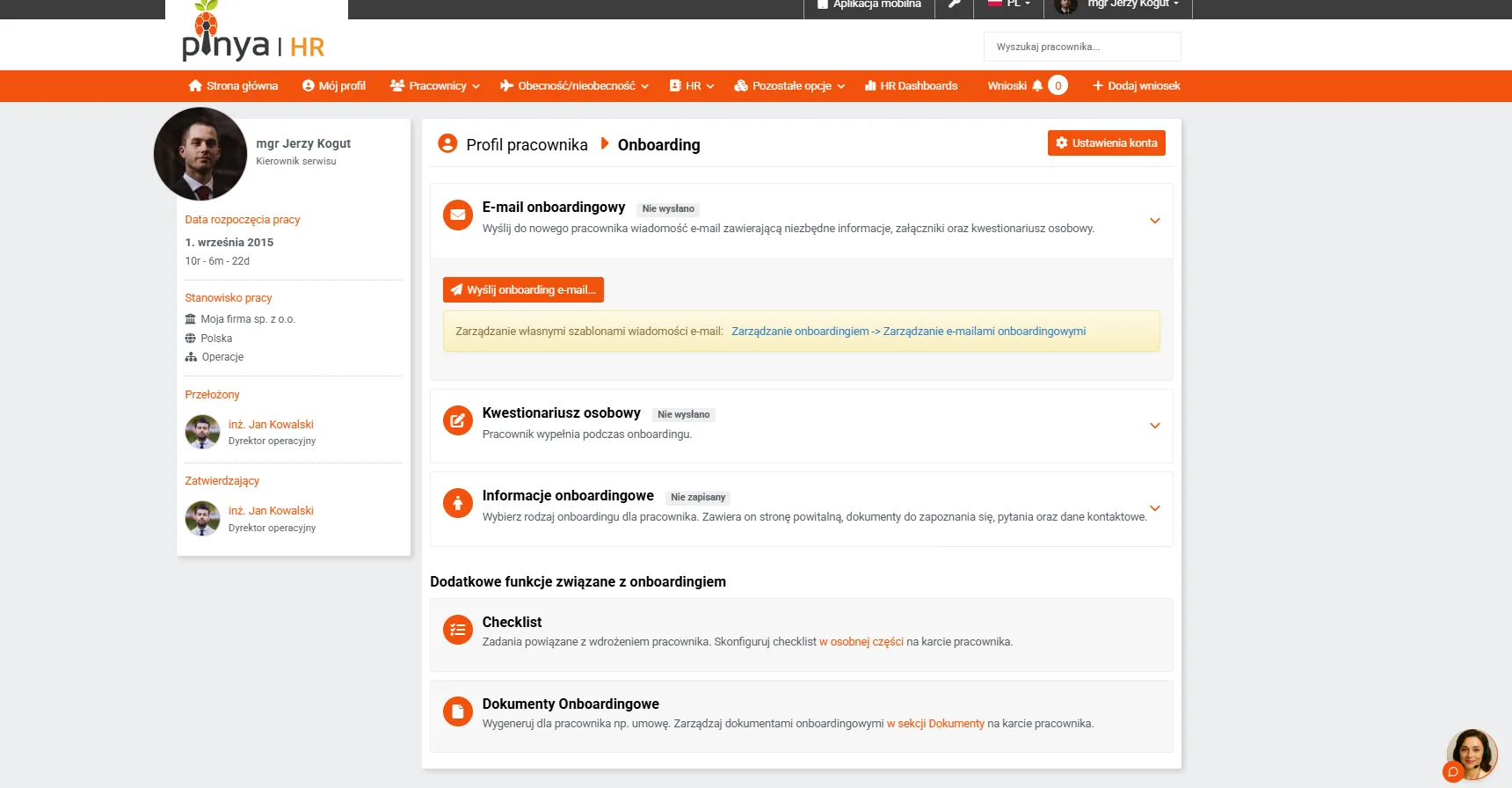Click the 'Checklist' heading
The height and width of the screenshot is (788, 1512).
[x=512, y=623]
